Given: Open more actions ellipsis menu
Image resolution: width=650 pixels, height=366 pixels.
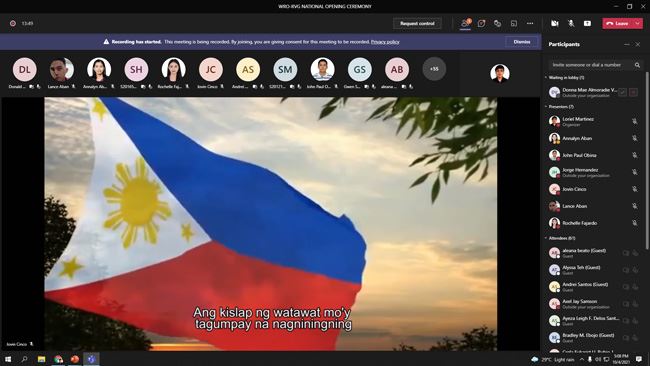Looking at the screenshot, I should (x=530, y=24).
